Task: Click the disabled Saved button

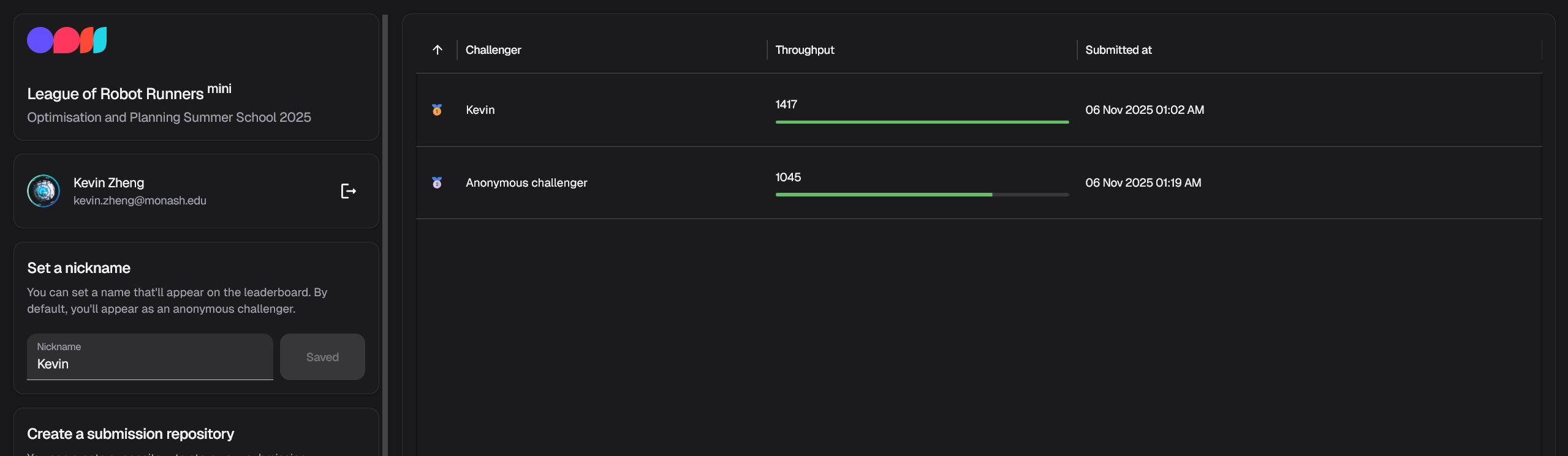Action: point(322,357)
